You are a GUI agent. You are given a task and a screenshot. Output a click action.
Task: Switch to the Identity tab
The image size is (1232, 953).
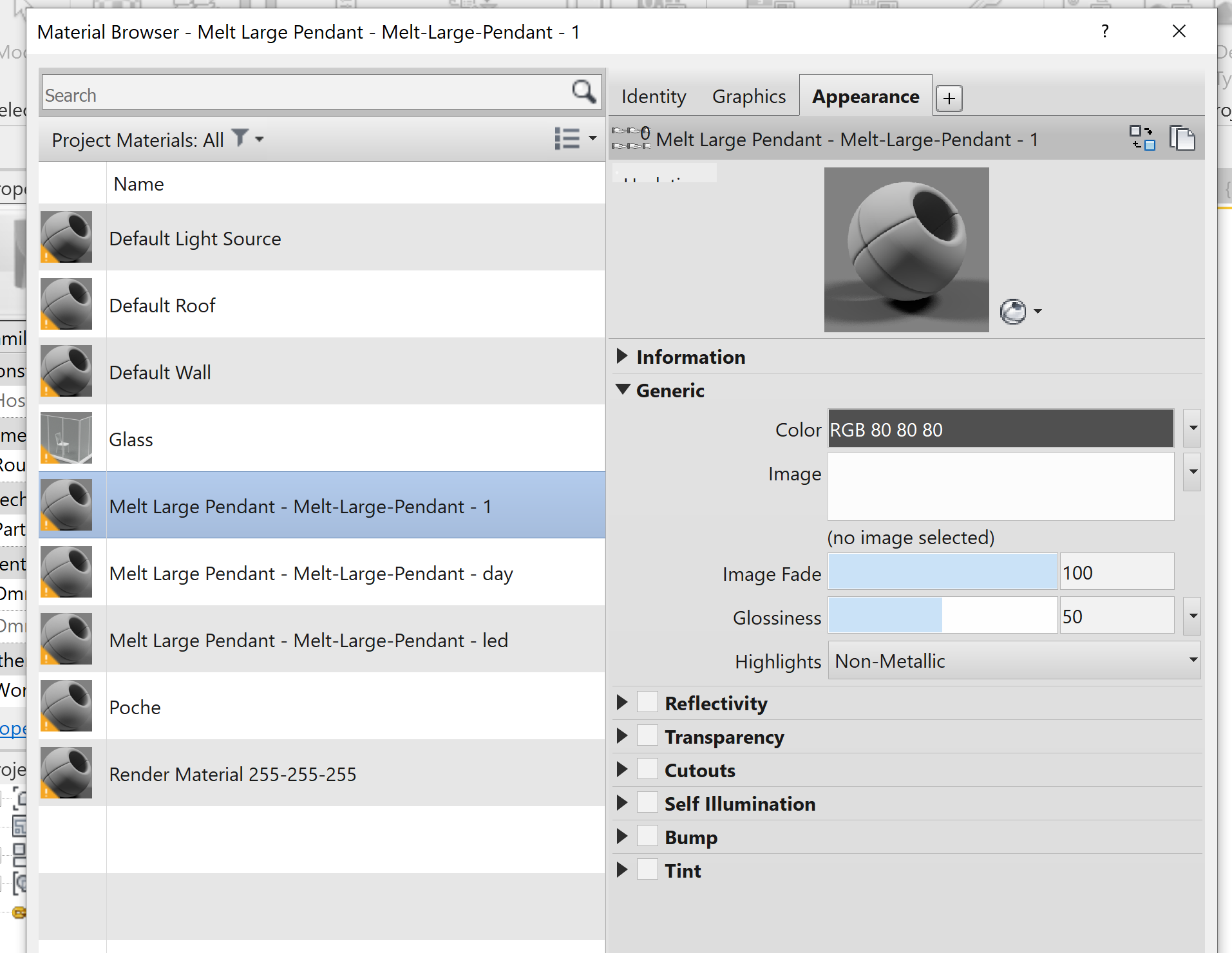pos(652,95)
